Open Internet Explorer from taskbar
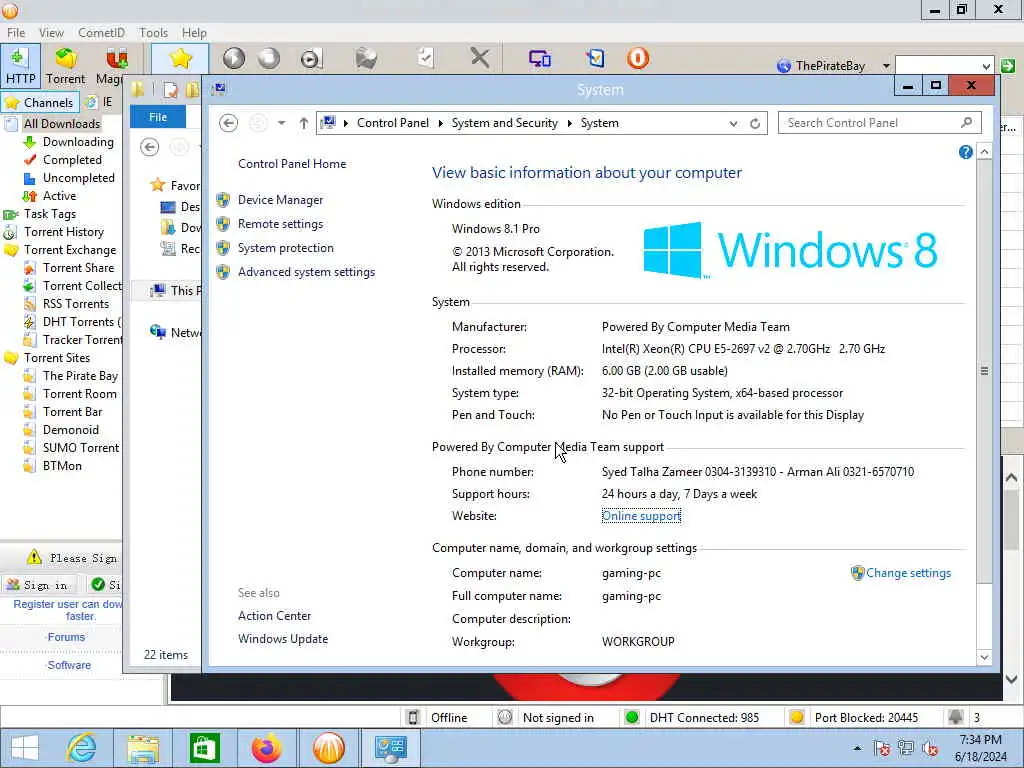Image resolution: width=1024 pixels, height=768 pixels. 82,748
